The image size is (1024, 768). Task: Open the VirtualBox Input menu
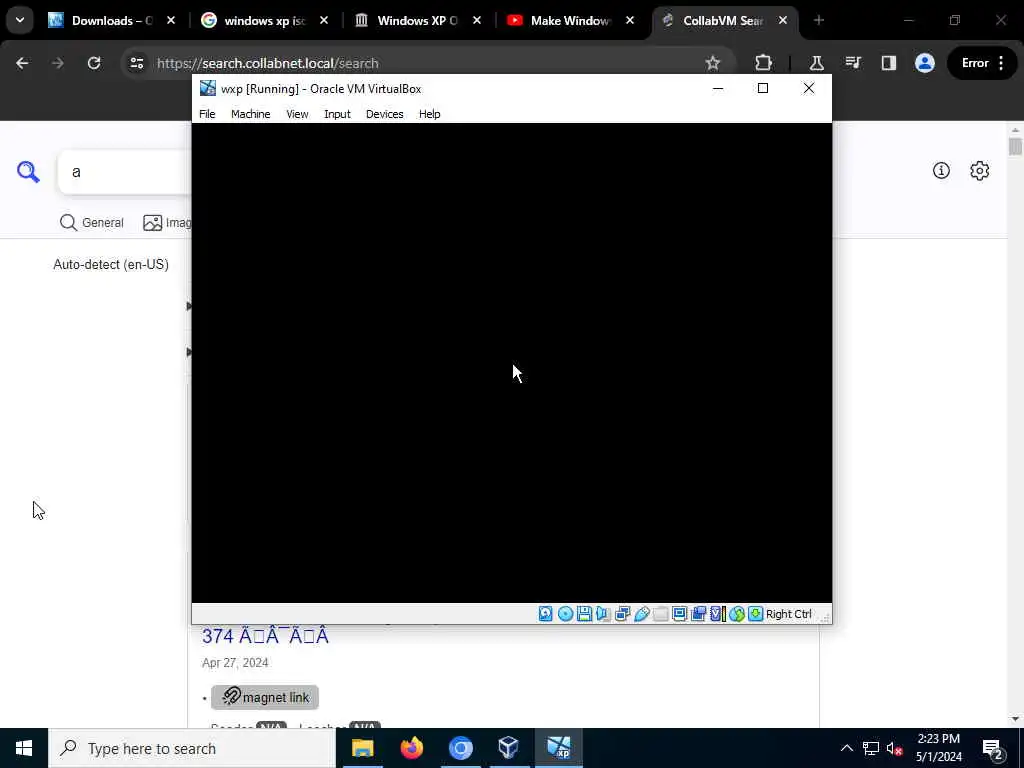click(337, 114)
